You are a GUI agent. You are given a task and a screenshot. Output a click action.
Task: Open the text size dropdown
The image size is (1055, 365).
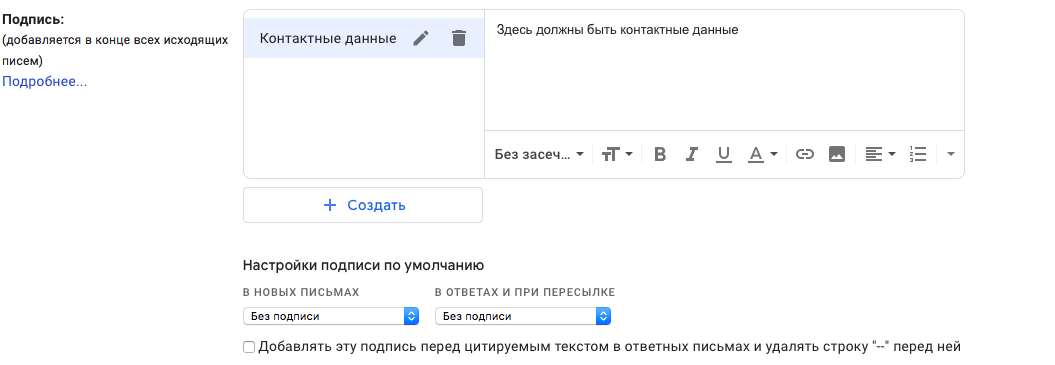click(x=617, y=154)
